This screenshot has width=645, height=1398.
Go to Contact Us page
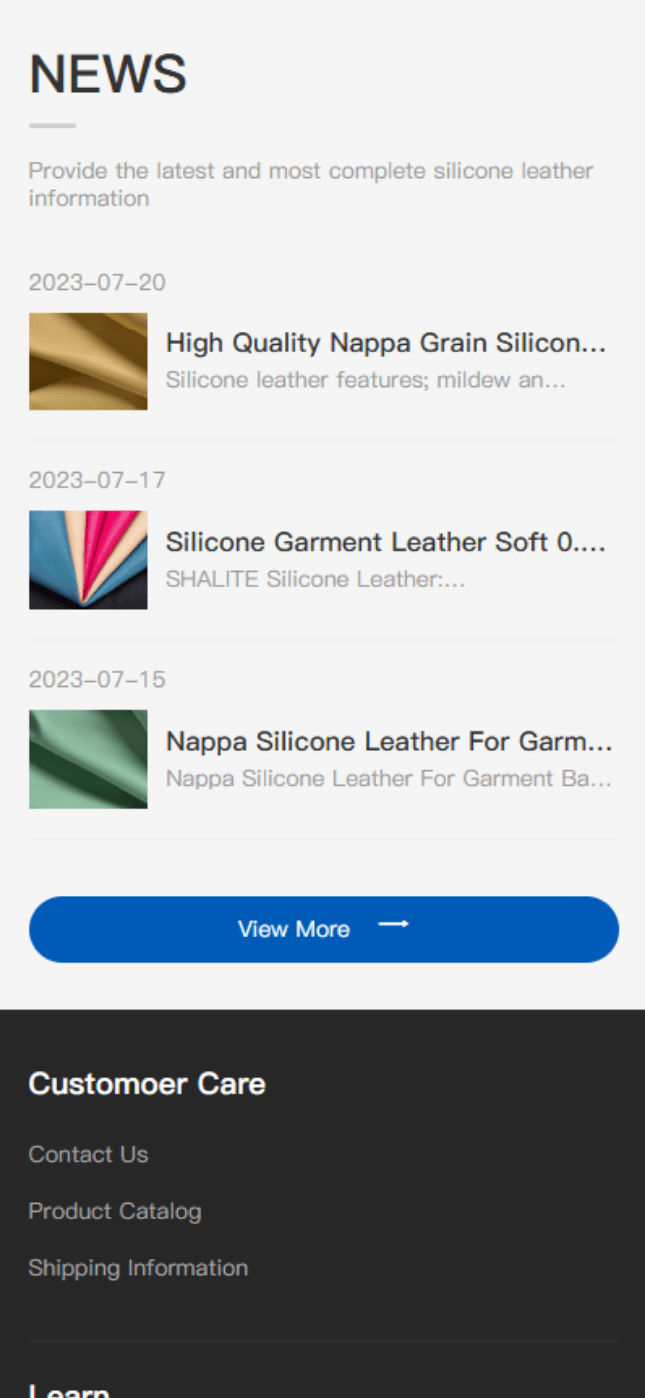click(88, 1154)
